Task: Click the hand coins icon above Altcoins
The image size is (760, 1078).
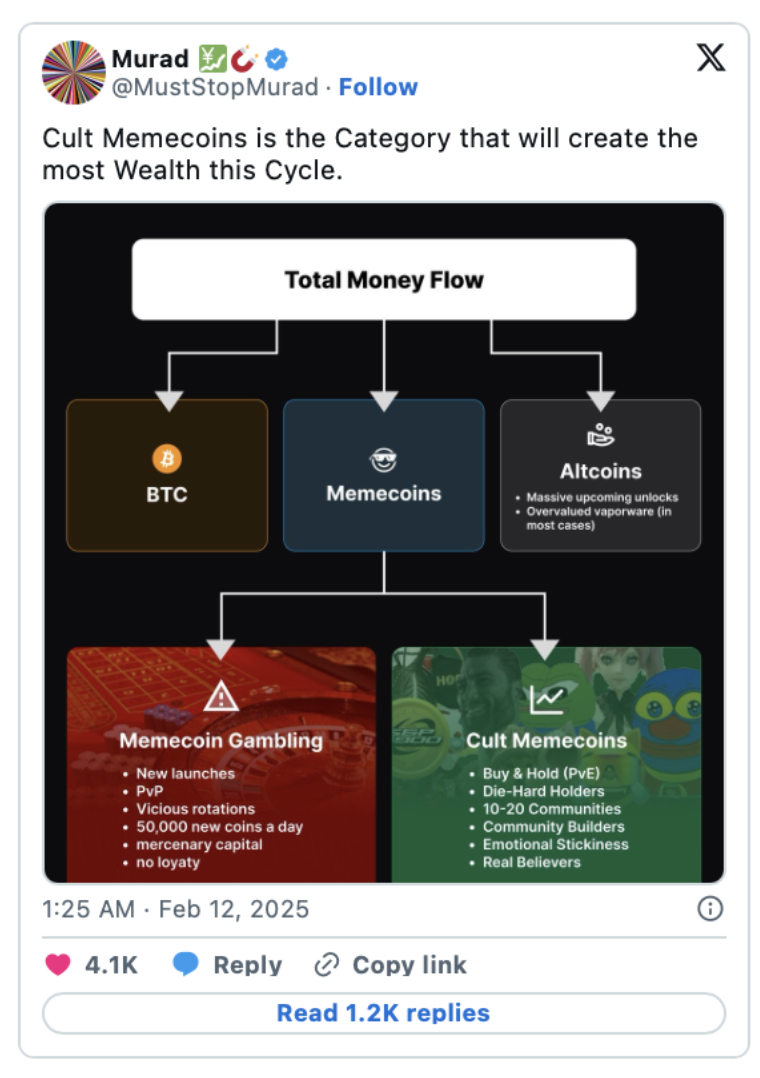Action: 600,434
